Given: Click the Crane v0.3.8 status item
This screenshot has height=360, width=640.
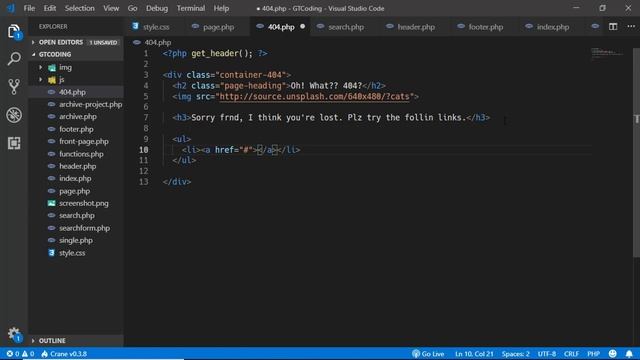Looking at the screenshot, I should 64,354.
